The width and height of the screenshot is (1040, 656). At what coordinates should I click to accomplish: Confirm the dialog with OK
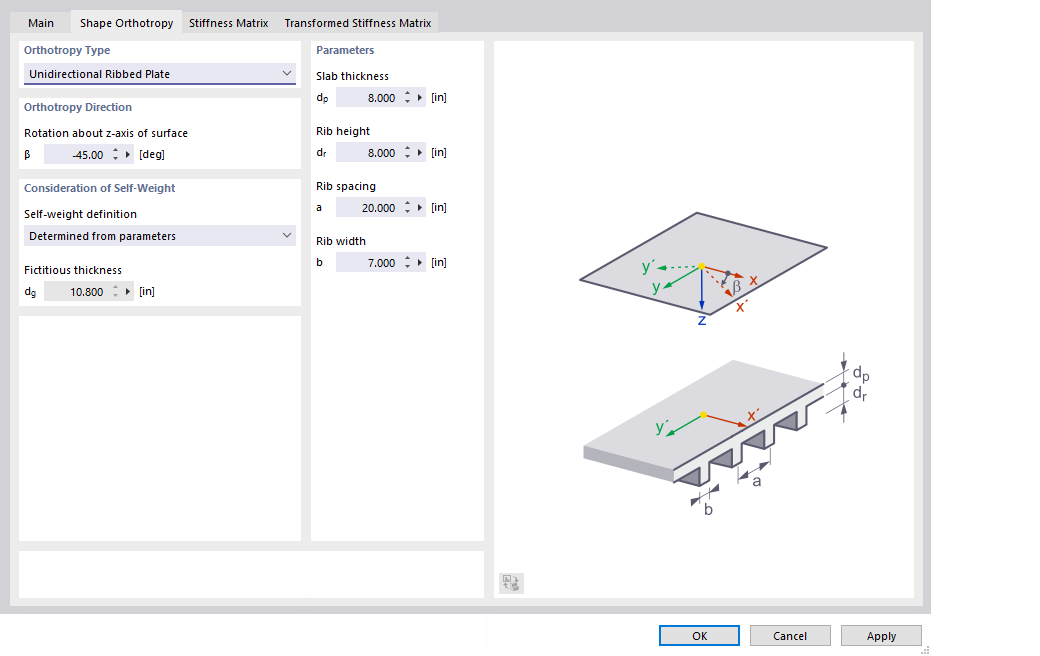click(x=699, y=635)
